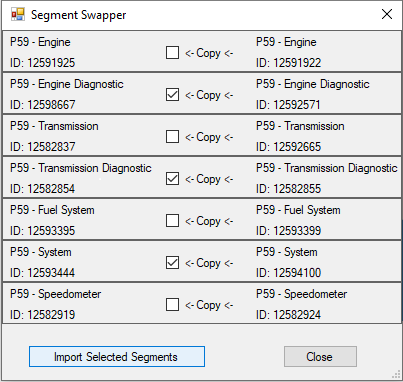403x382 pixels.
Task: Tick the Fuel System copy checkbox
Action: coord(172,221)
